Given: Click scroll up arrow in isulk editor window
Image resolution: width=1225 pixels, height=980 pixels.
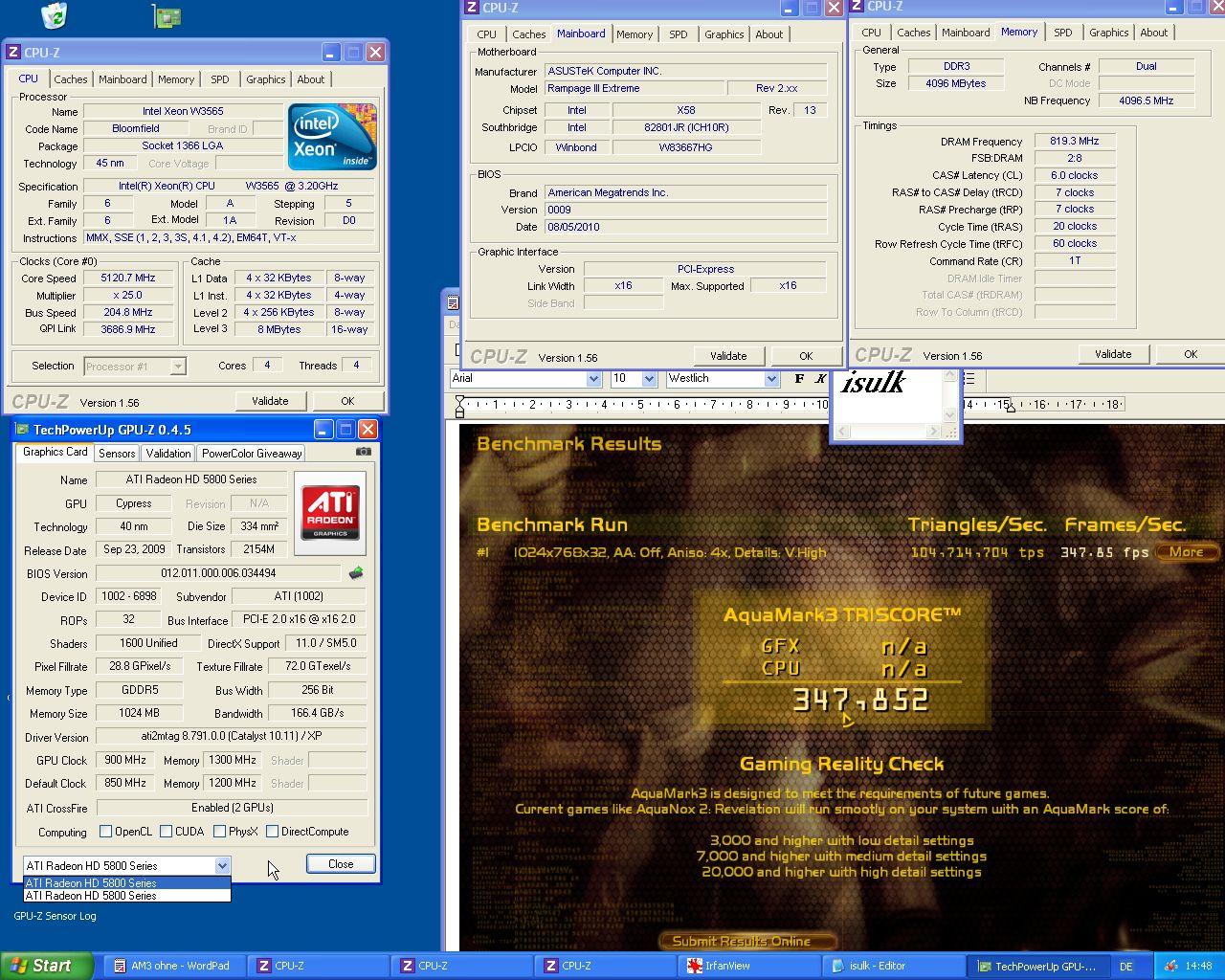Looking at the screenshot, I should [x=950, y=376].
